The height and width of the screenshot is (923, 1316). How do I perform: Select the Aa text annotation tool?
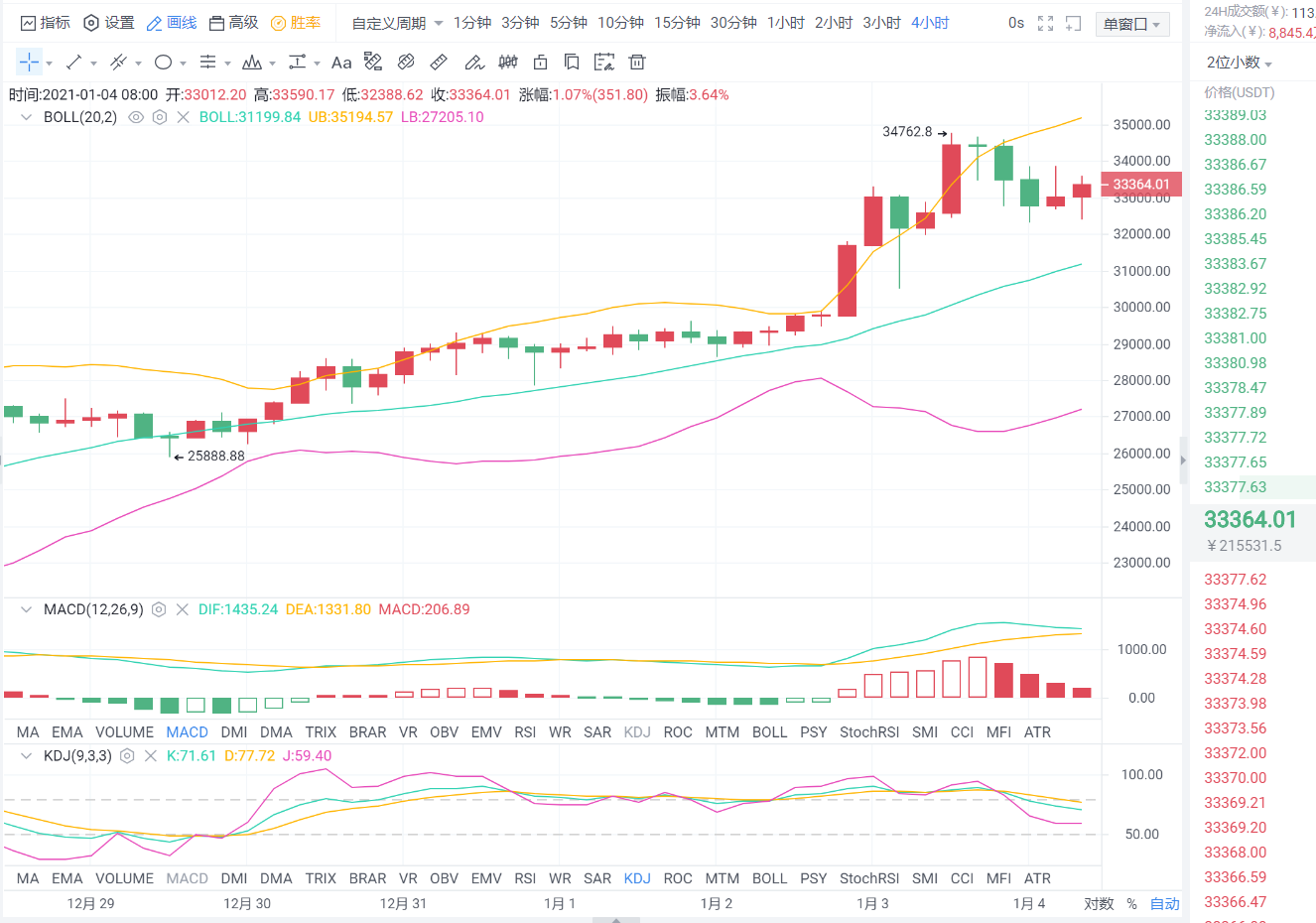coord(341,62)
